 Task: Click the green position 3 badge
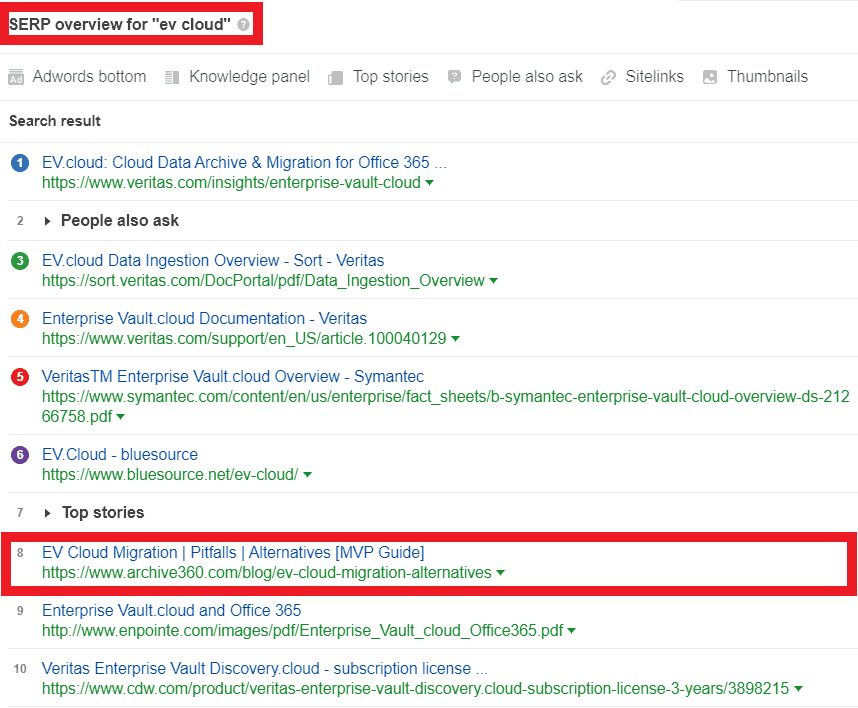coord(20,261)
